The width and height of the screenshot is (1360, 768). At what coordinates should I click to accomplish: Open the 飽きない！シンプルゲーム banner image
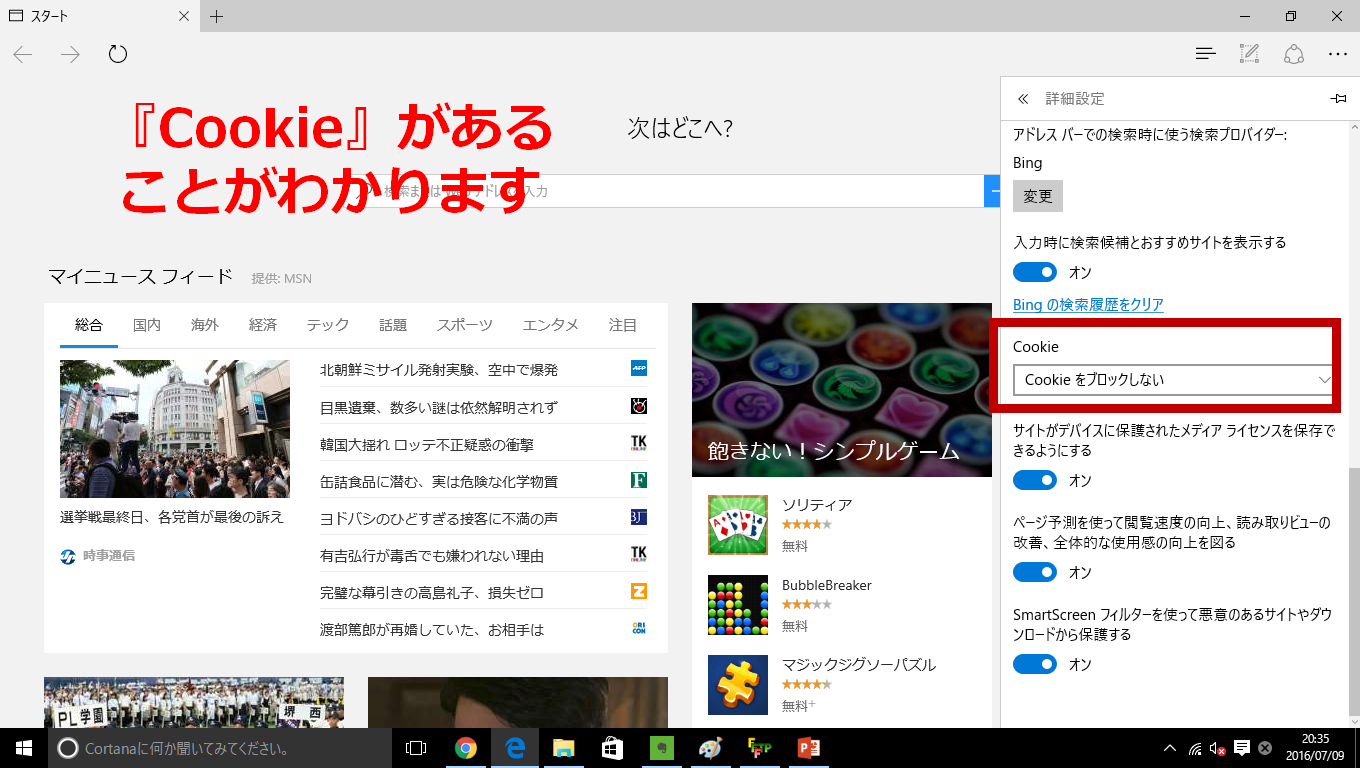point(842,390)
